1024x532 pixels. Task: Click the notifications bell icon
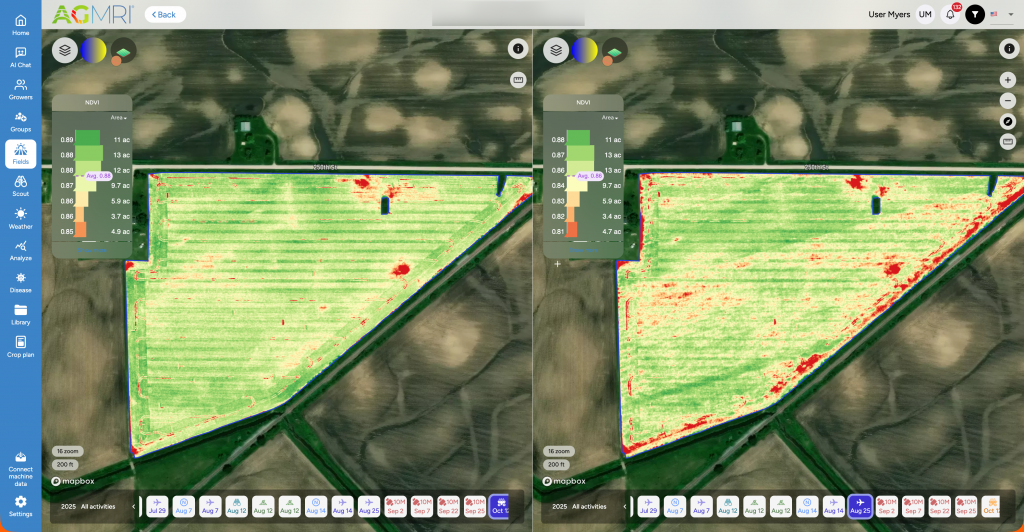tap(950, 14)
